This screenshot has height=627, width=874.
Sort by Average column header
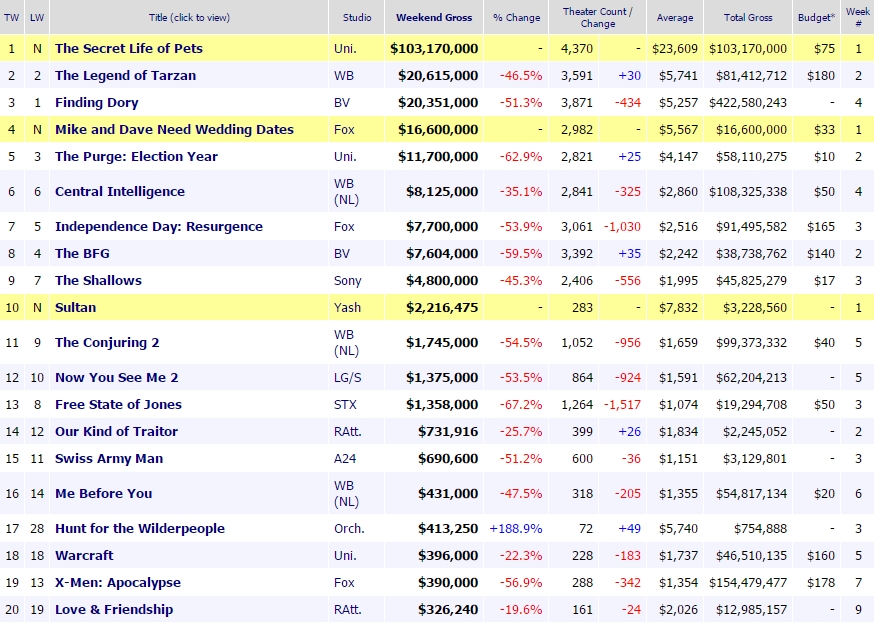click(x=674, y=18)
